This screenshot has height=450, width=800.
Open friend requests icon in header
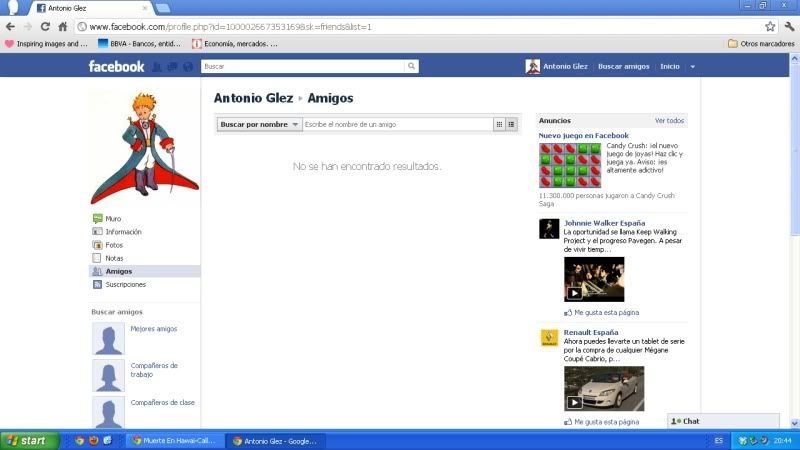point(157,66)
